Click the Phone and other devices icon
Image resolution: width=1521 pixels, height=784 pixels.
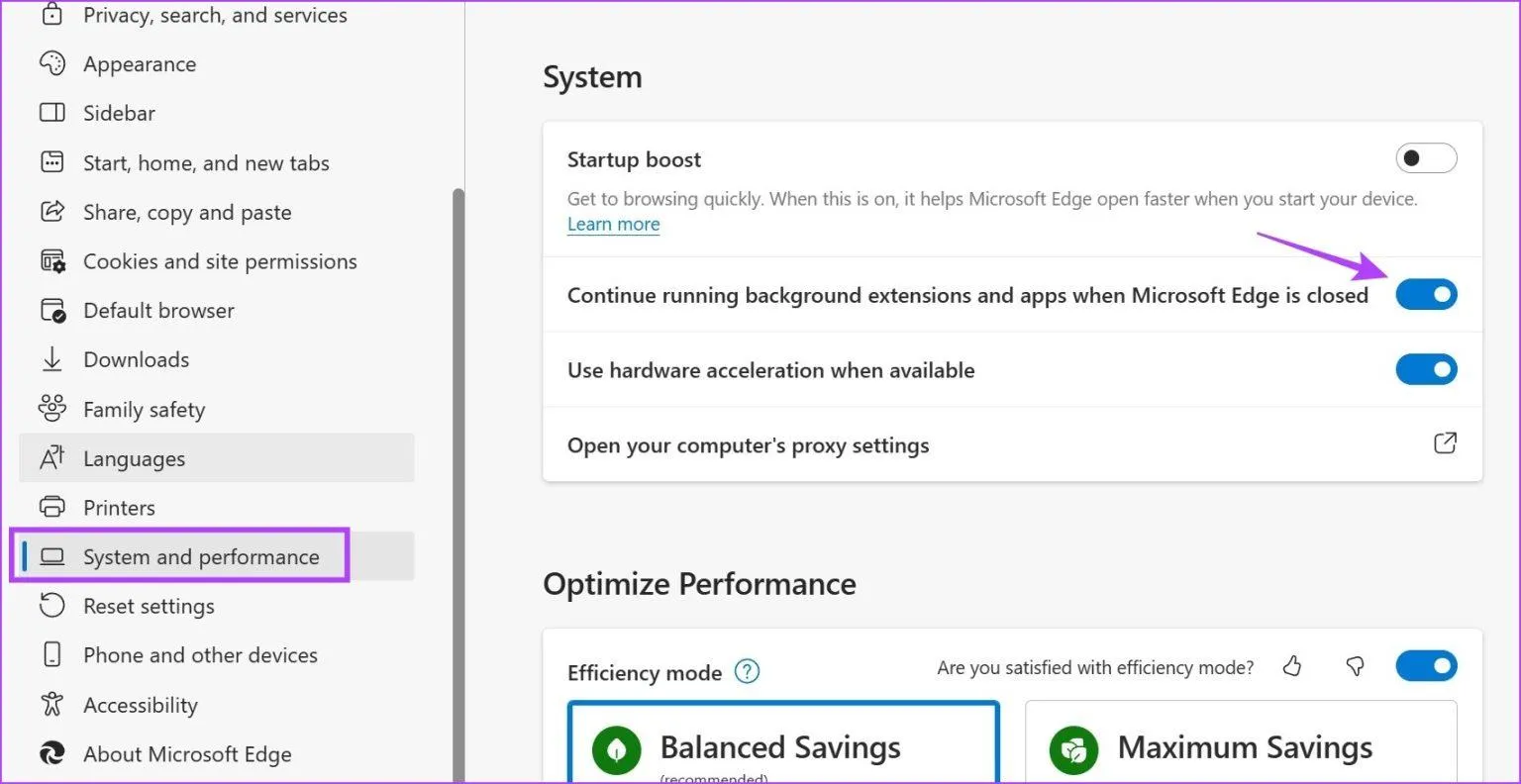52,655
